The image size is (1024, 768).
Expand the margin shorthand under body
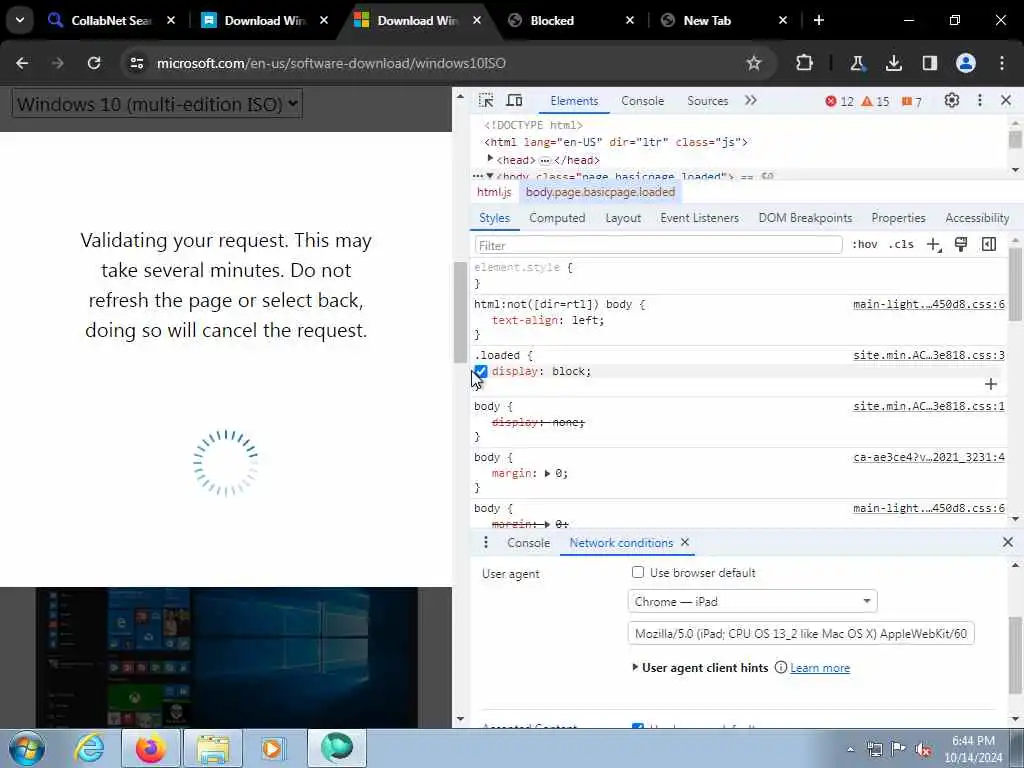(547, 473)
